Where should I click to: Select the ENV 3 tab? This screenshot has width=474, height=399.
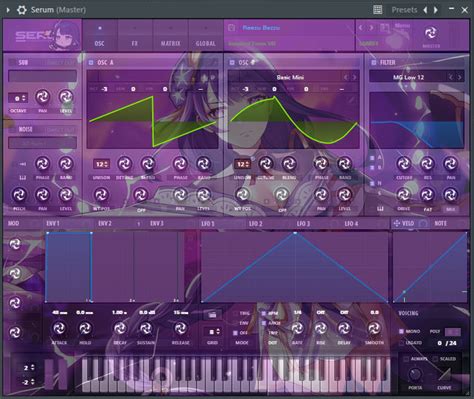point(157,223)
